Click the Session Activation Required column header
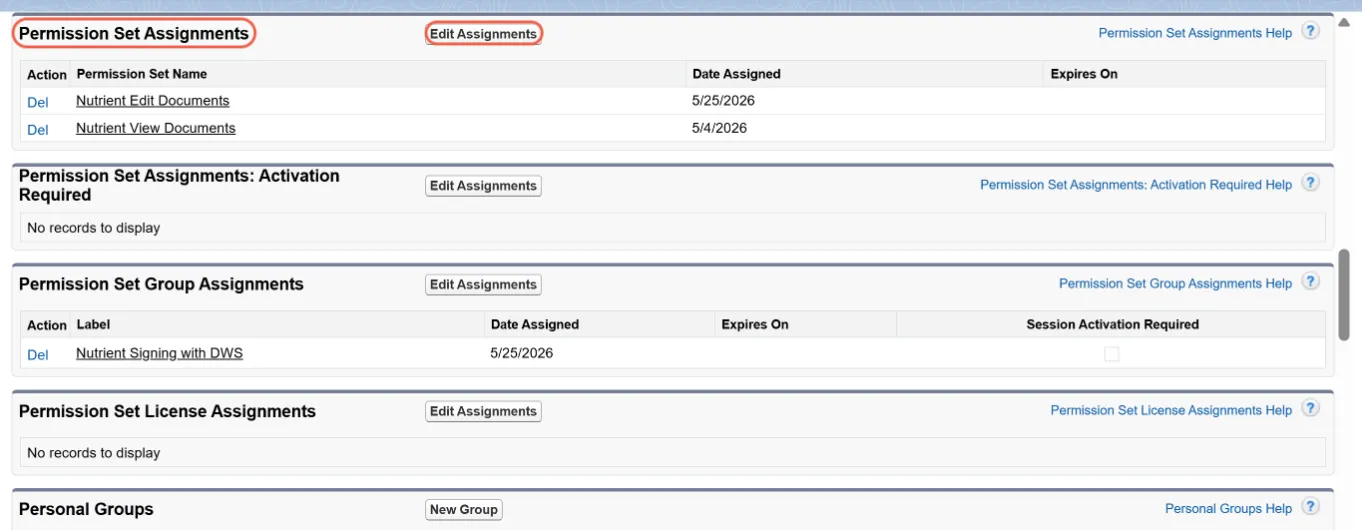The width and height of the screenshot is (1362, 530). 1112,325
